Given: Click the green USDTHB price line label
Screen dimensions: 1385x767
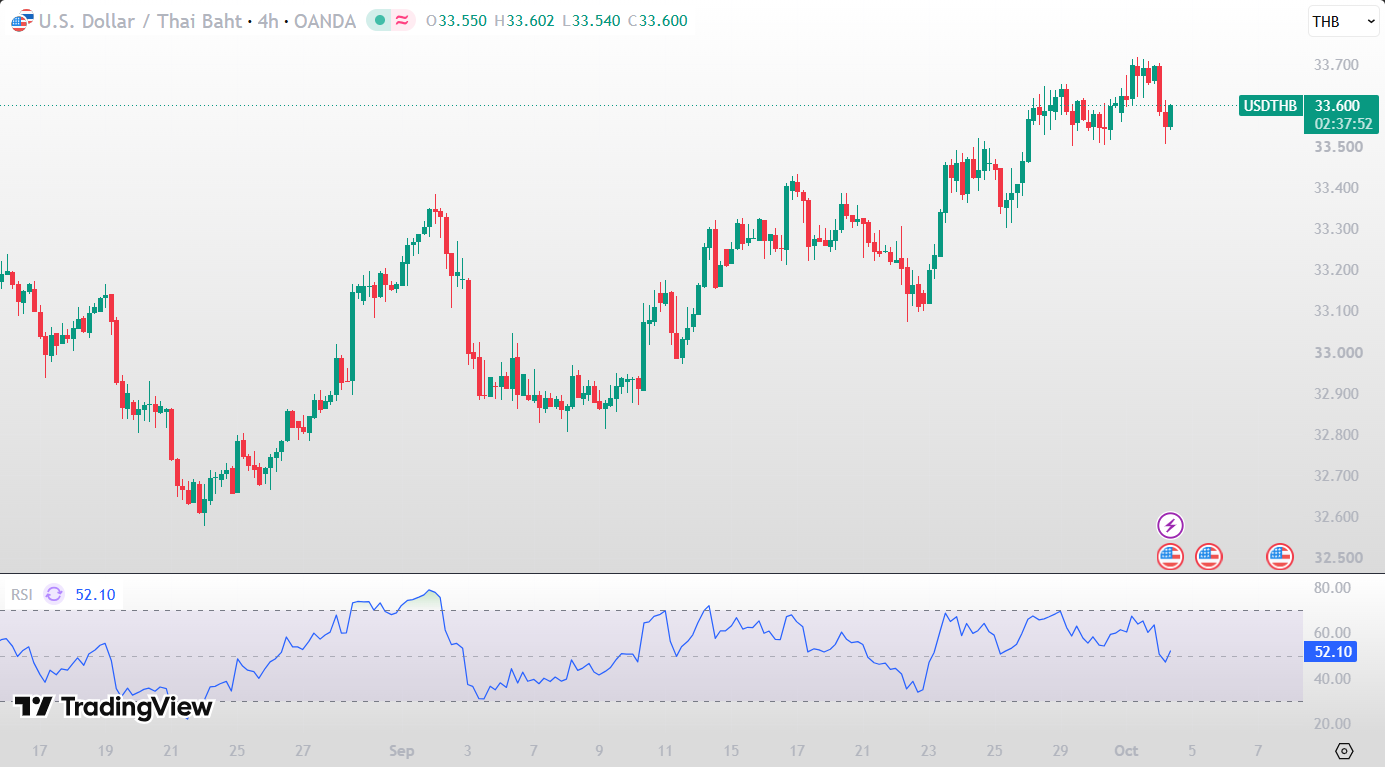Looking at the screenshot, I should [x=1270, y=105].
